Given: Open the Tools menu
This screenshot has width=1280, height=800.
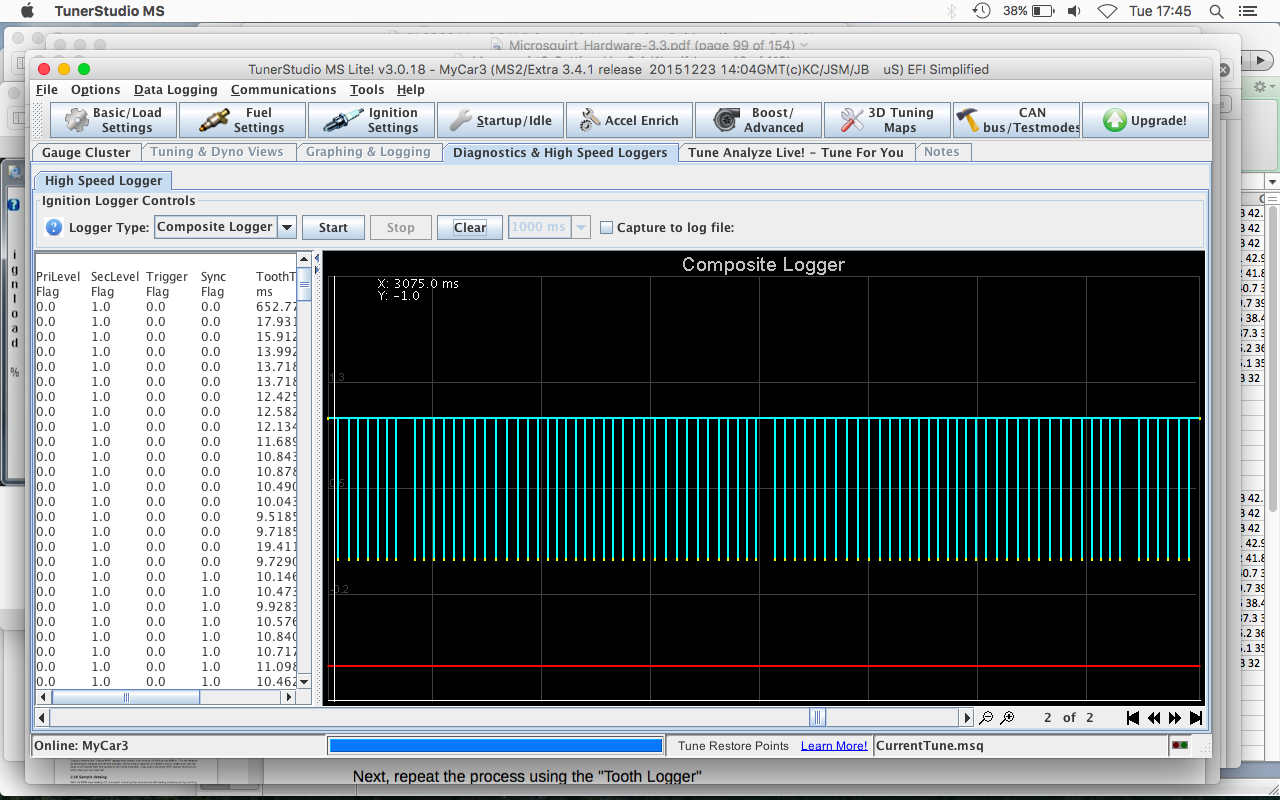Looking at the screenshot, I should [367, 90].
